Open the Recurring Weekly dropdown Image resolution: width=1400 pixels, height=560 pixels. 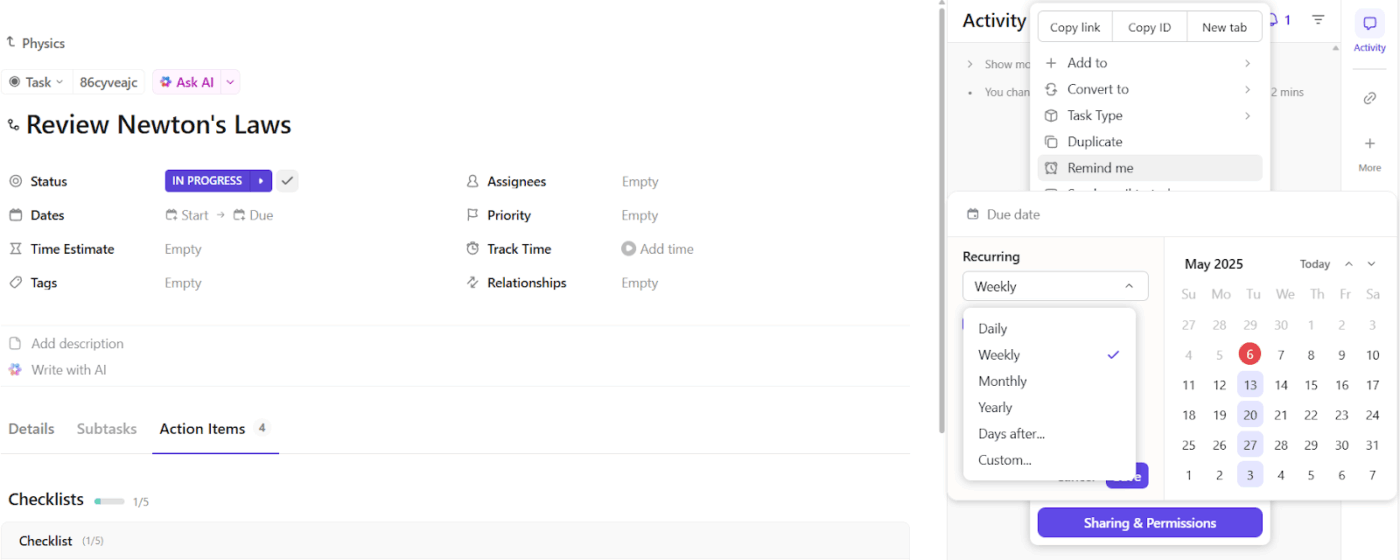coord(1055,286)
